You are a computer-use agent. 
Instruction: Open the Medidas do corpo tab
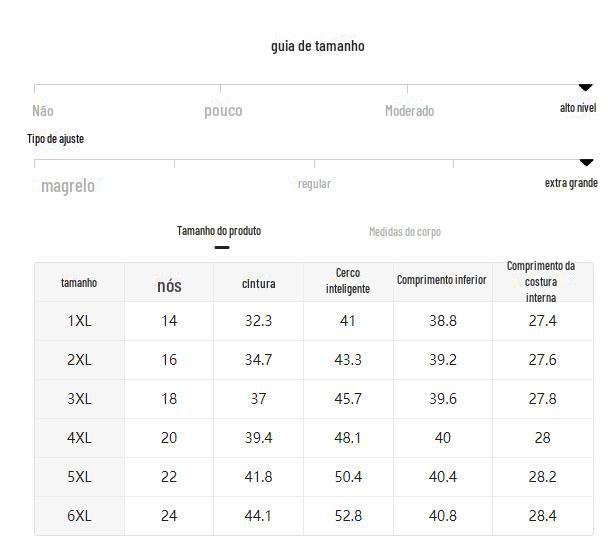point(404,232)
